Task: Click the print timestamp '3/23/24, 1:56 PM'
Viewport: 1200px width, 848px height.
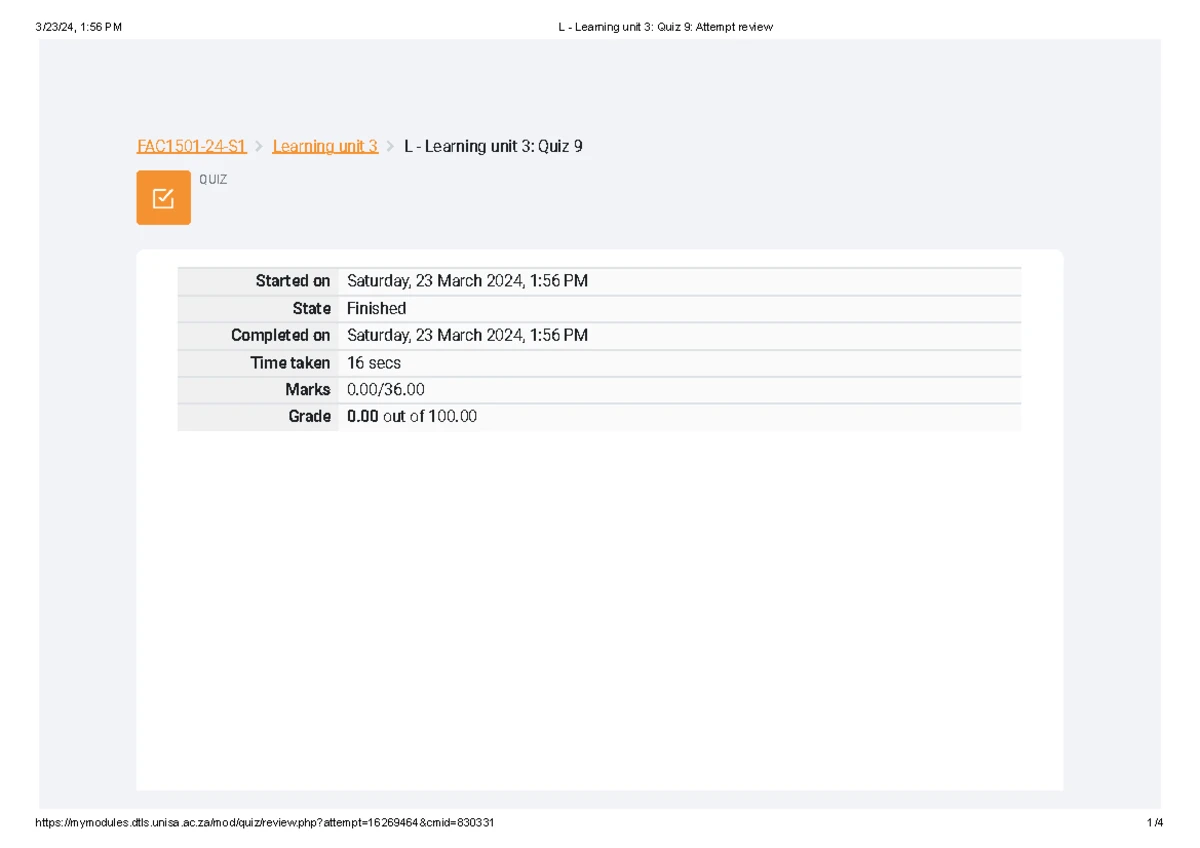Action: coord(78,27)
